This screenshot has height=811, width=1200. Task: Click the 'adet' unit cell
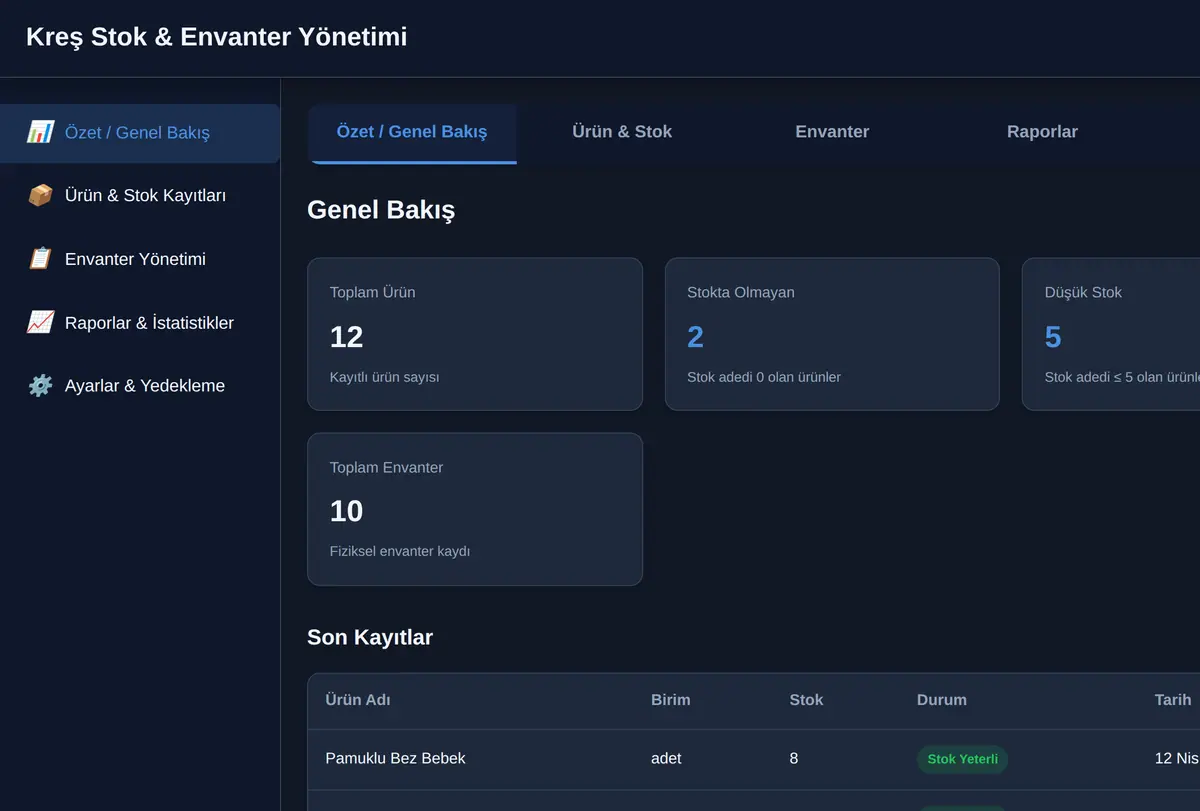666,758
